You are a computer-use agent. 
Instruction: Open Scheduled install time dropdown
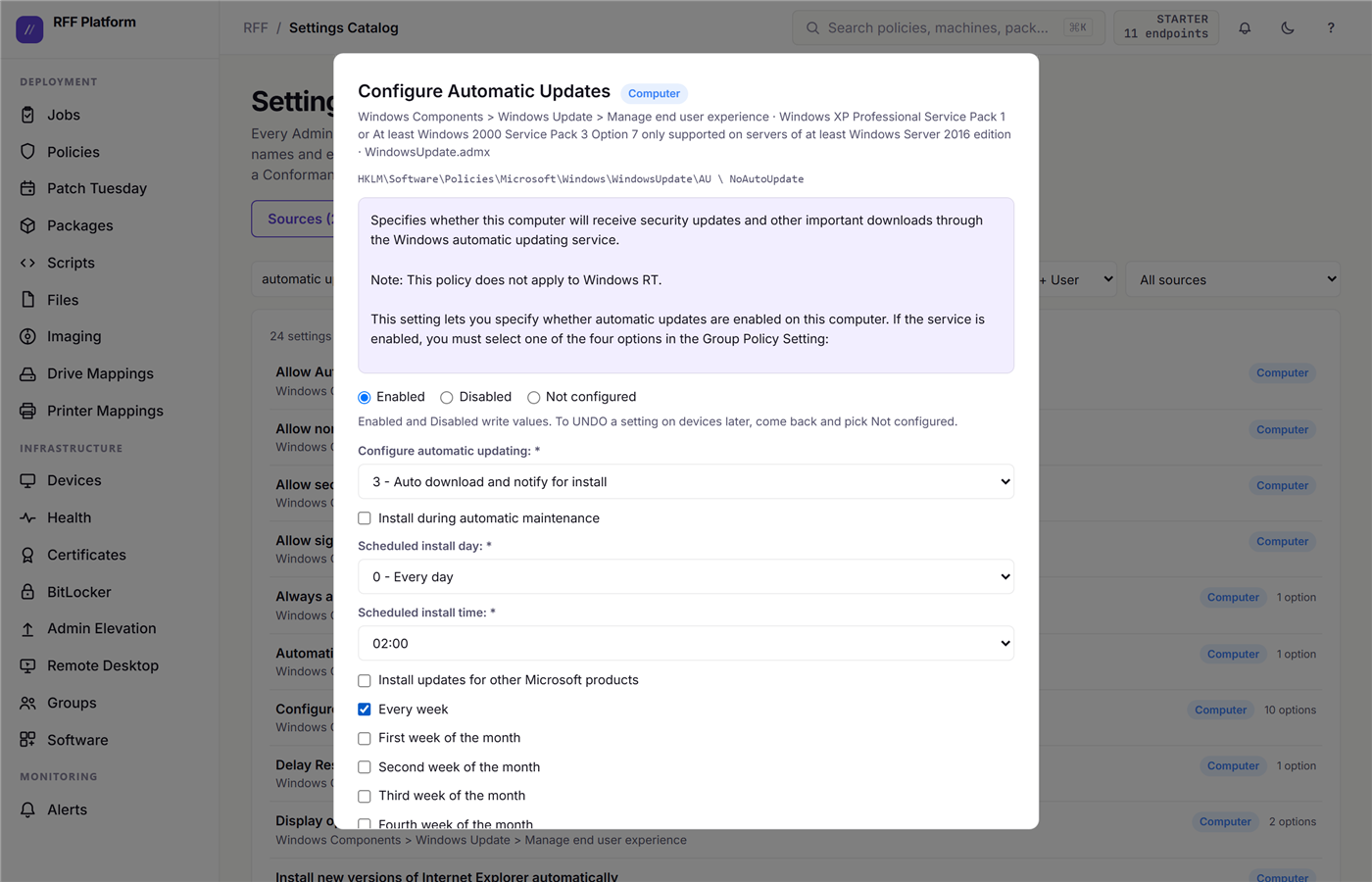tap(686, 644)
